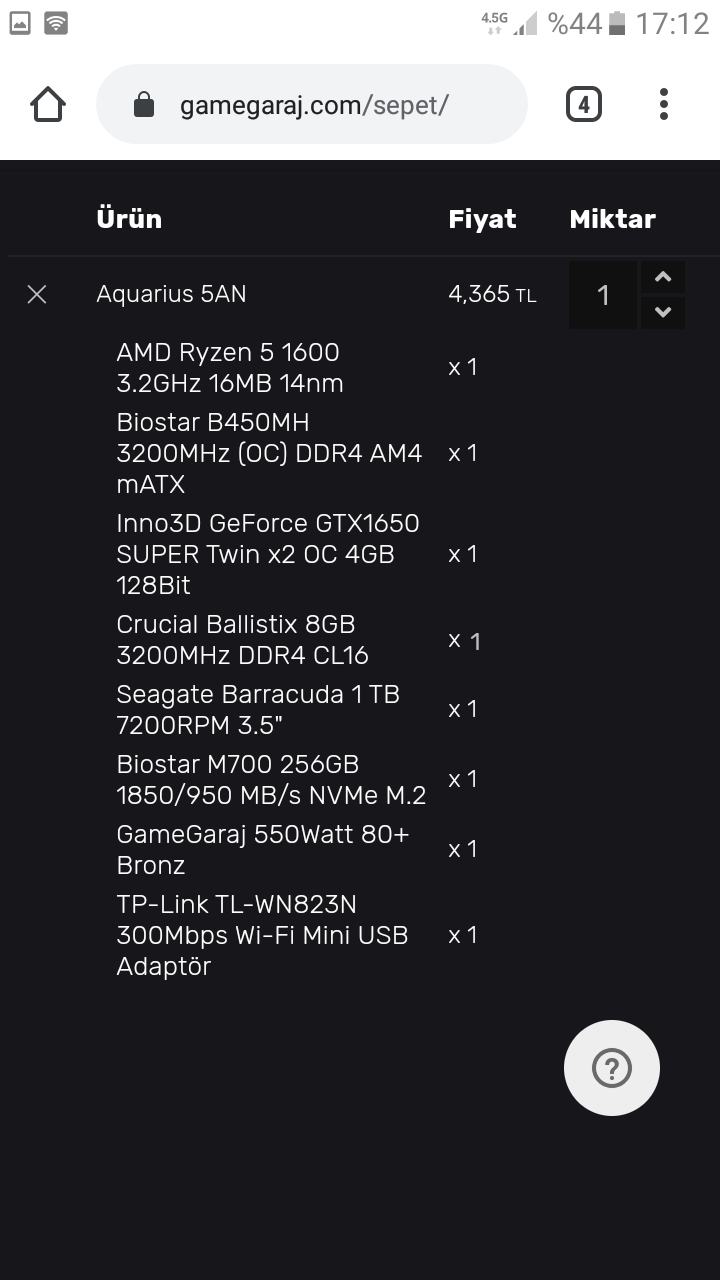720x1280 pixels.
Task: Tap the Wi-Fi status bar icon
Action: click(56, 23)
